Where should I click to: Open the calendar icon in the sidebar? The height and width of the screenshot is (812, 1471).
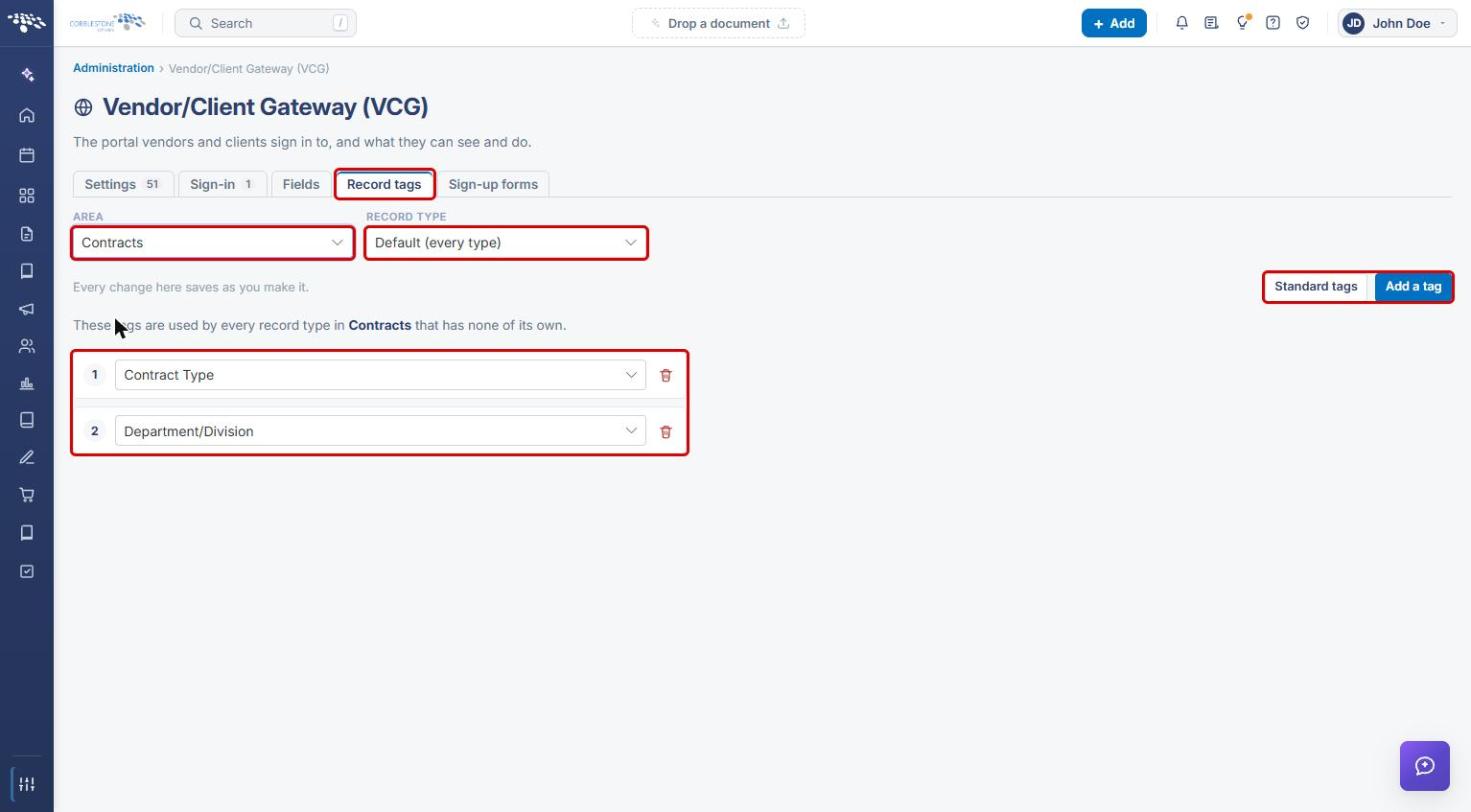(27, 155)
